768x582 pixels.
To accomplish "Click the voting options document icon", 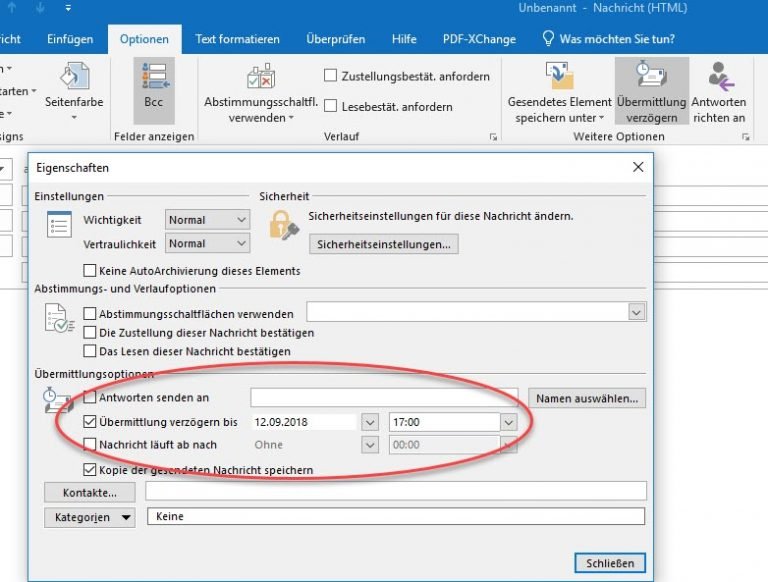I will click(59, 318).
